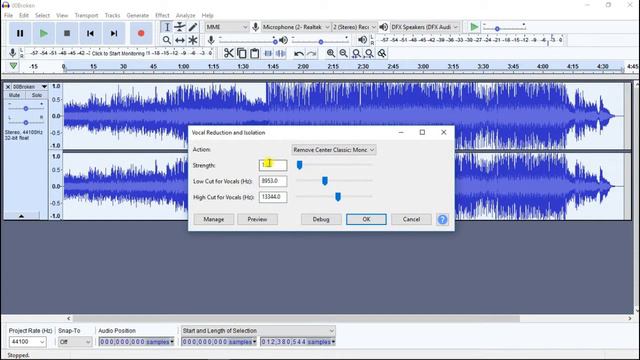This screenshot has height=360, width=640.
Task: Confirm the effect with OK button
Action: [366, 220]
